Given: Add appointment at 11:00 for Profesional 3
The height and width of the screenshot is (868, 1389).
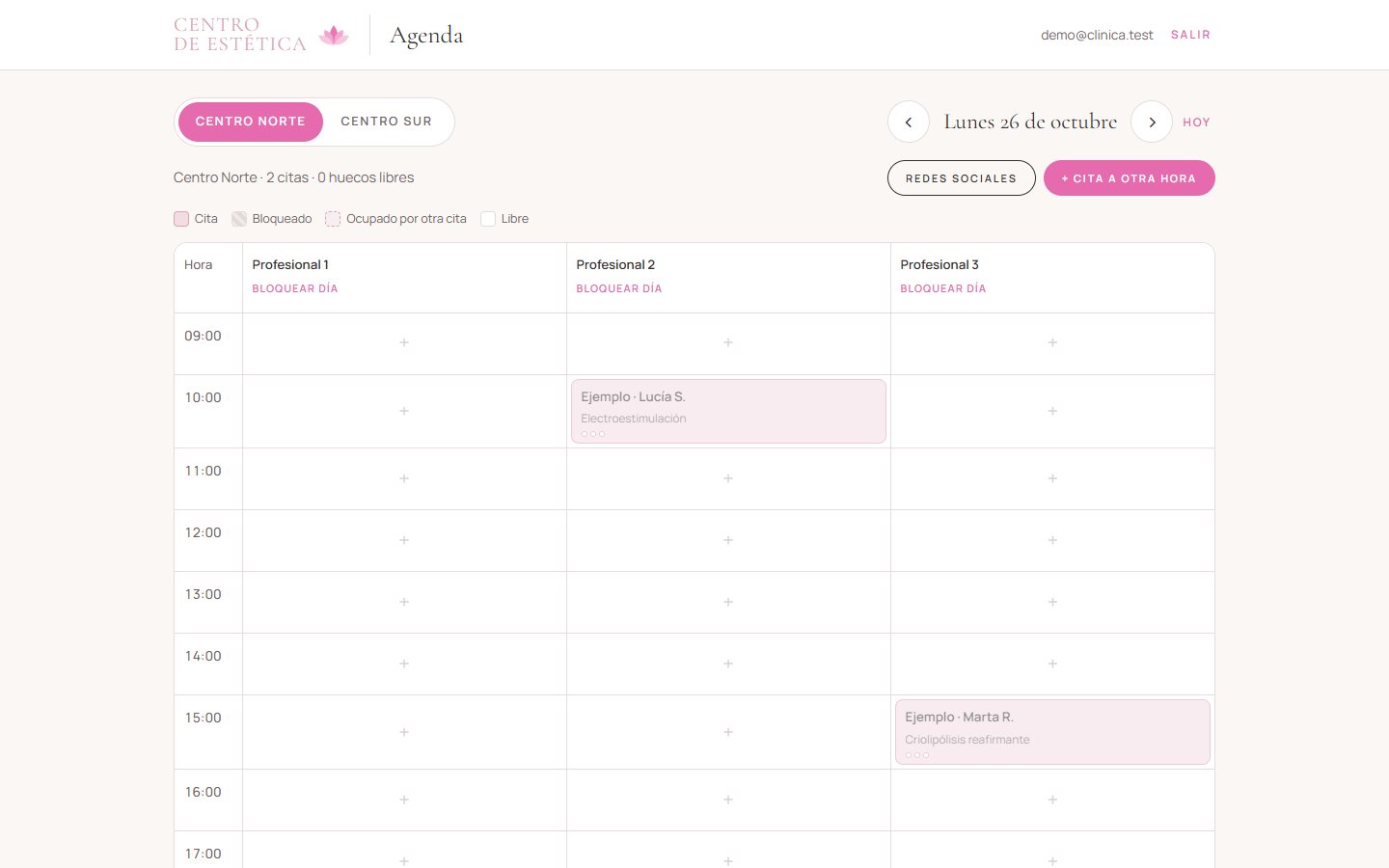Looking at the screenshot, I should (x=1052, y=478).
